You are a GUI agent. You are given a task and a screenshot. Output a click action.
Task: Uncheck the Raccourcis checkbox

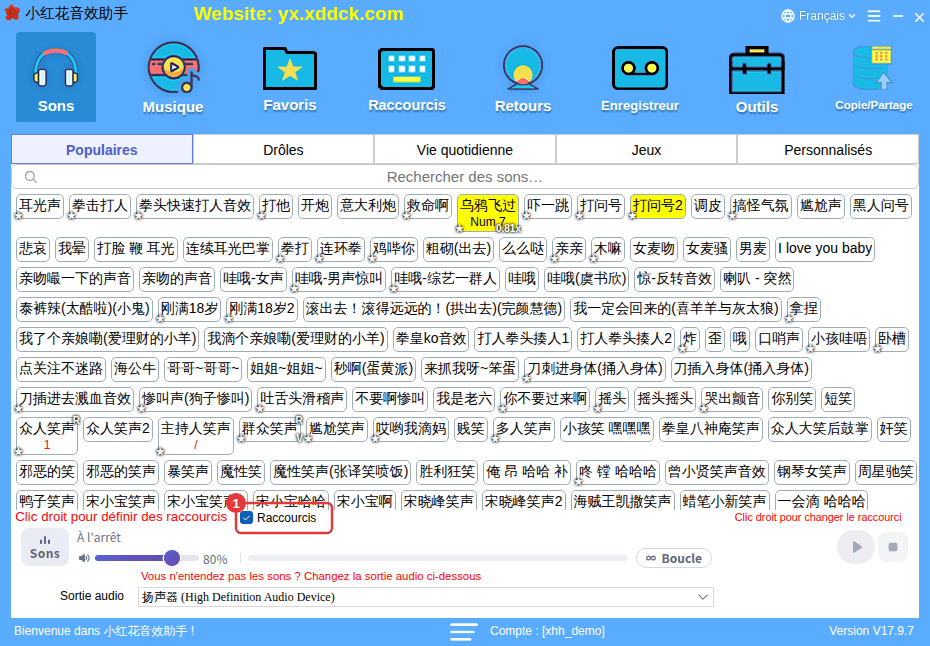click(x=247, y=518)
